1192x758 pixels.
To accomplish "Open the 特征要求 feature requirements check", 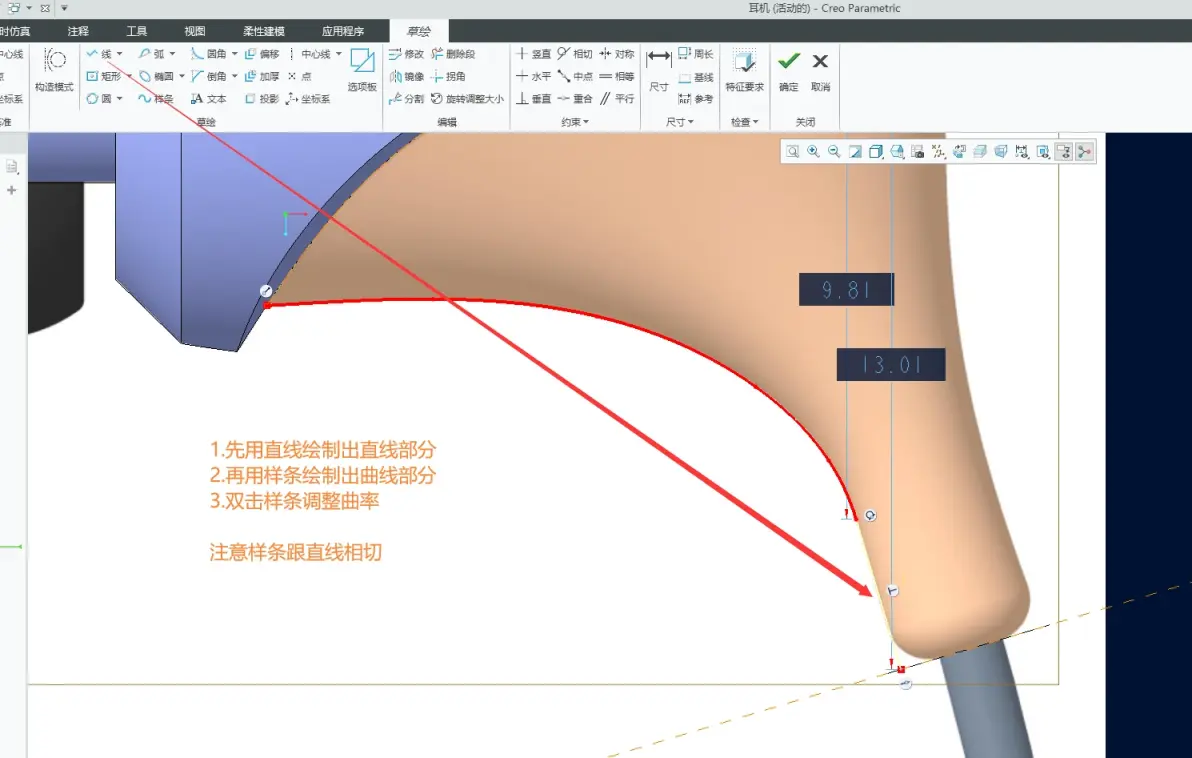I will (744, 70).
